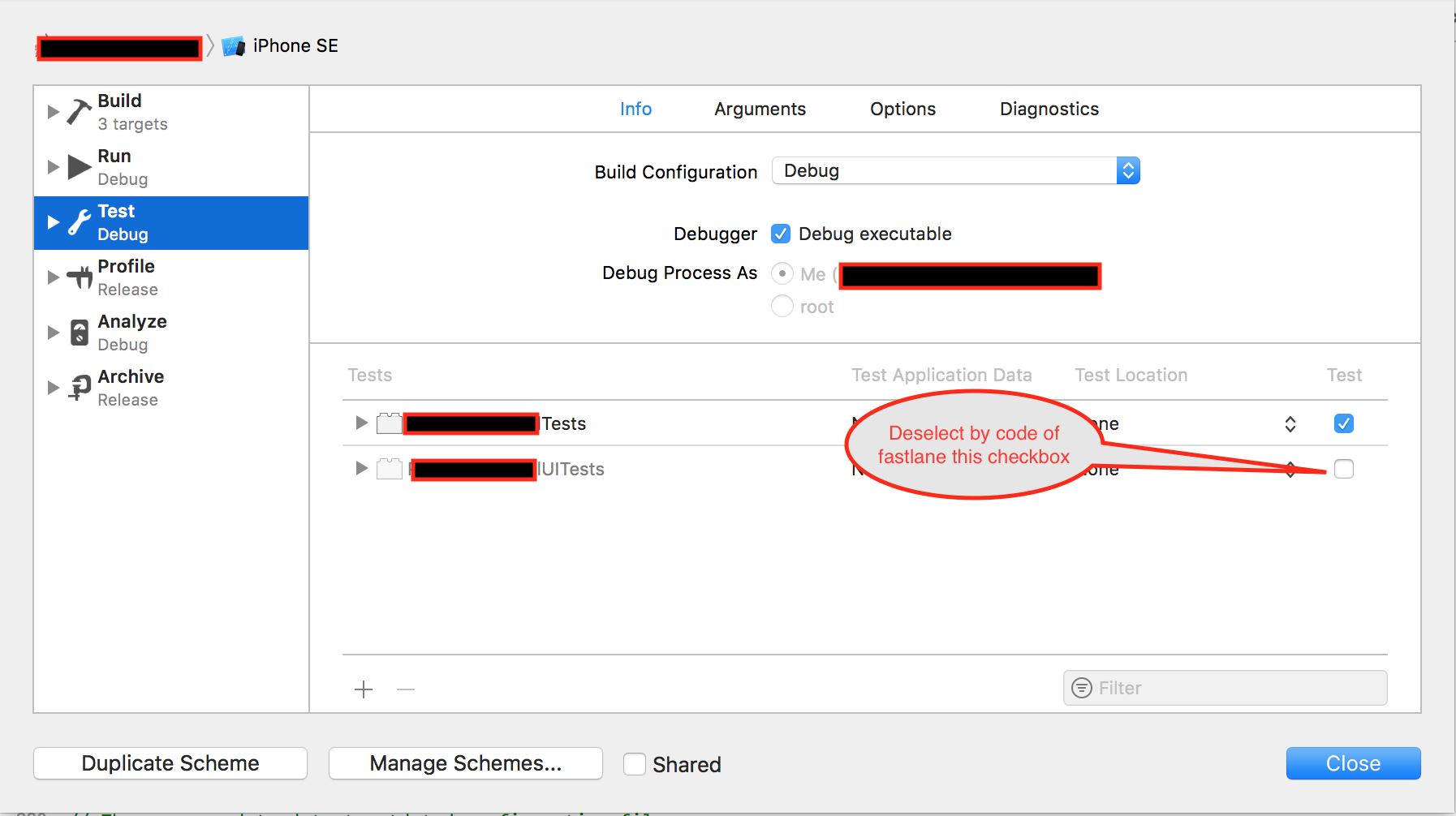Viewport: 1456px width, 816px height.
Task: Select the Build hammer icon in sidebar
Action: click(76, 111)
